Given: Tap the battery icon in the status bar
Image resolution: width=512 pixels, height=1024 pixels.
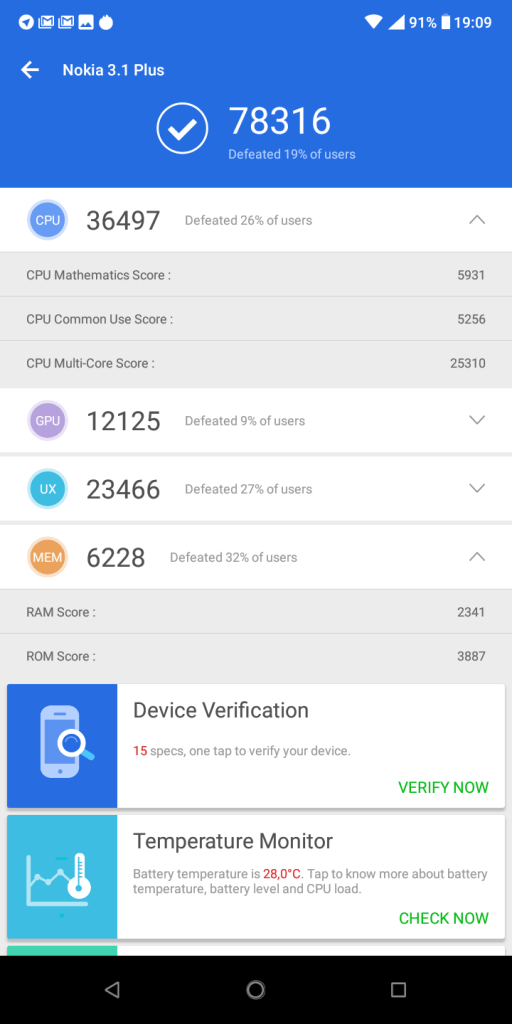Looking at the screenshot, I should pos(445,23).
